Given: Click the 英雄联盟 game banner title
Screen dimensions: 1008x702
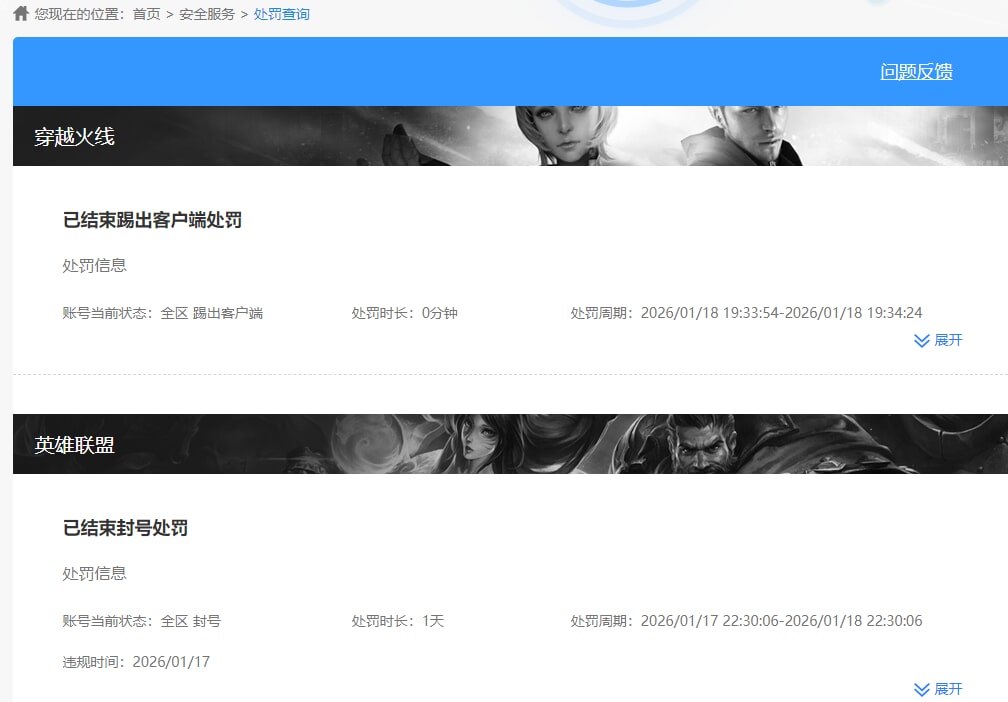Looking at the screenshot, I should [x=75, y=444].
